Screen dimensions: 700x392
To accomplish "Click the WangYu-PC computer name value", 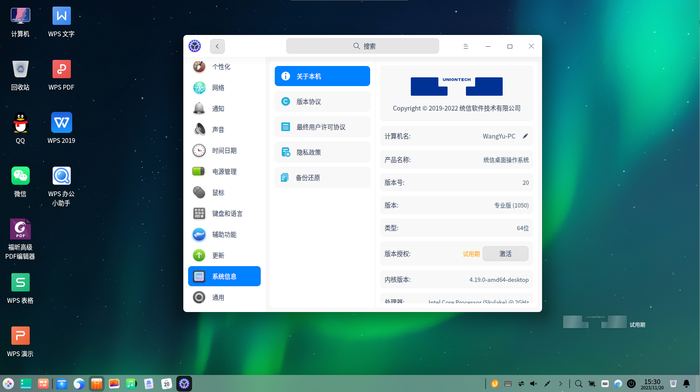I will pos(499,136).
